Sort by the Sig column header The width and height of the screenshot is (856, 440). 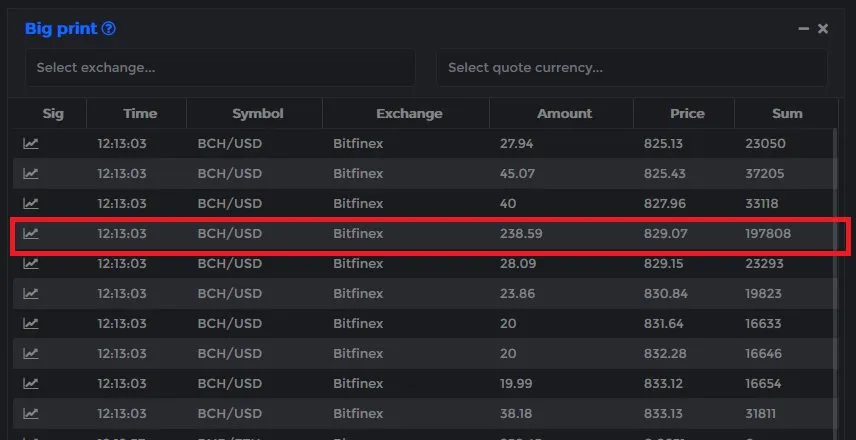click(x=53, y=114)
